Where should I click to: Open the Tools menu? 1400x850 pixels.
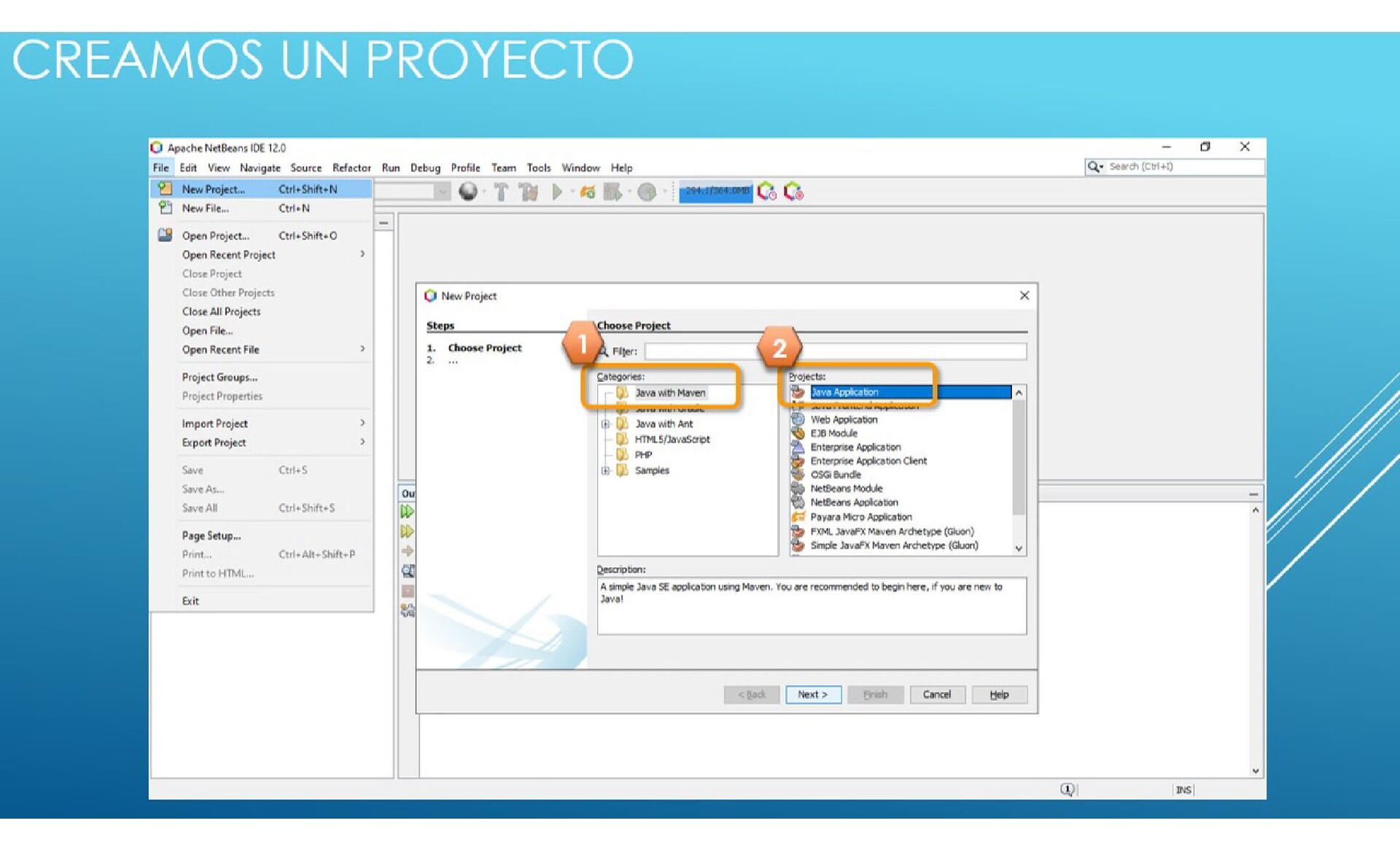click(539, 168)
